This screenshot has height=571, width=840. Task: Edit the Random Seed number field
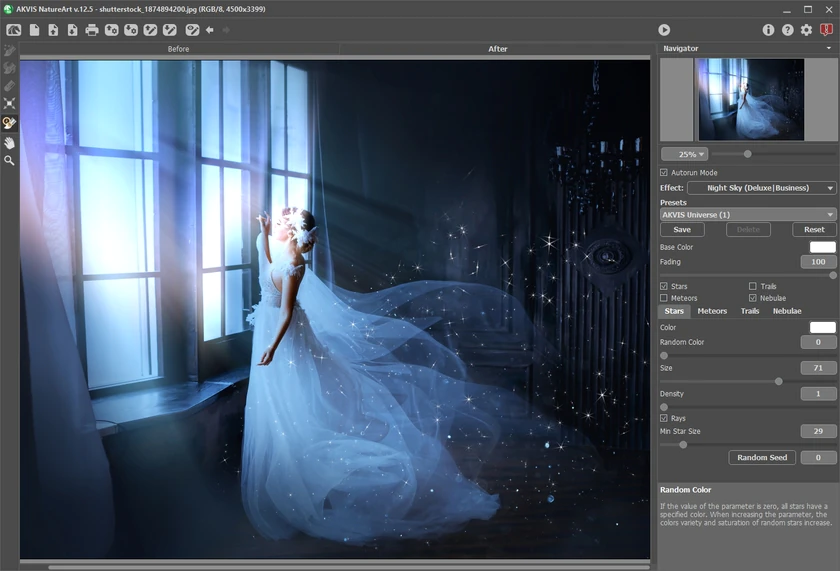(818, 457)
